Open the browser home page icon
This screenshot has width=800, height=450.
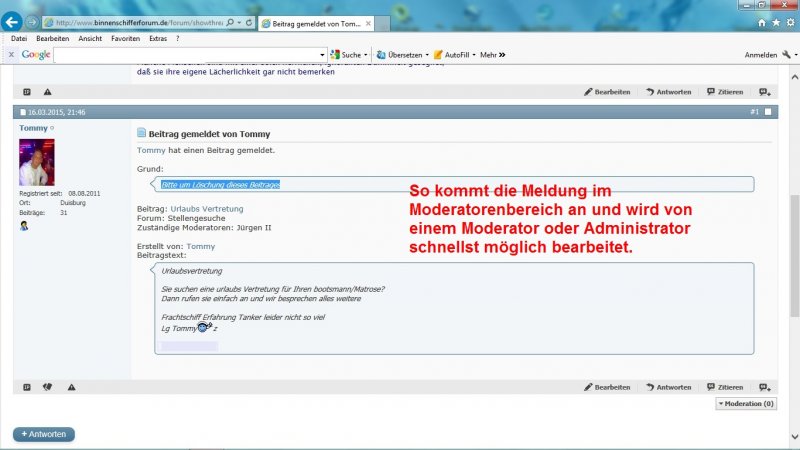tap(762, 21)
